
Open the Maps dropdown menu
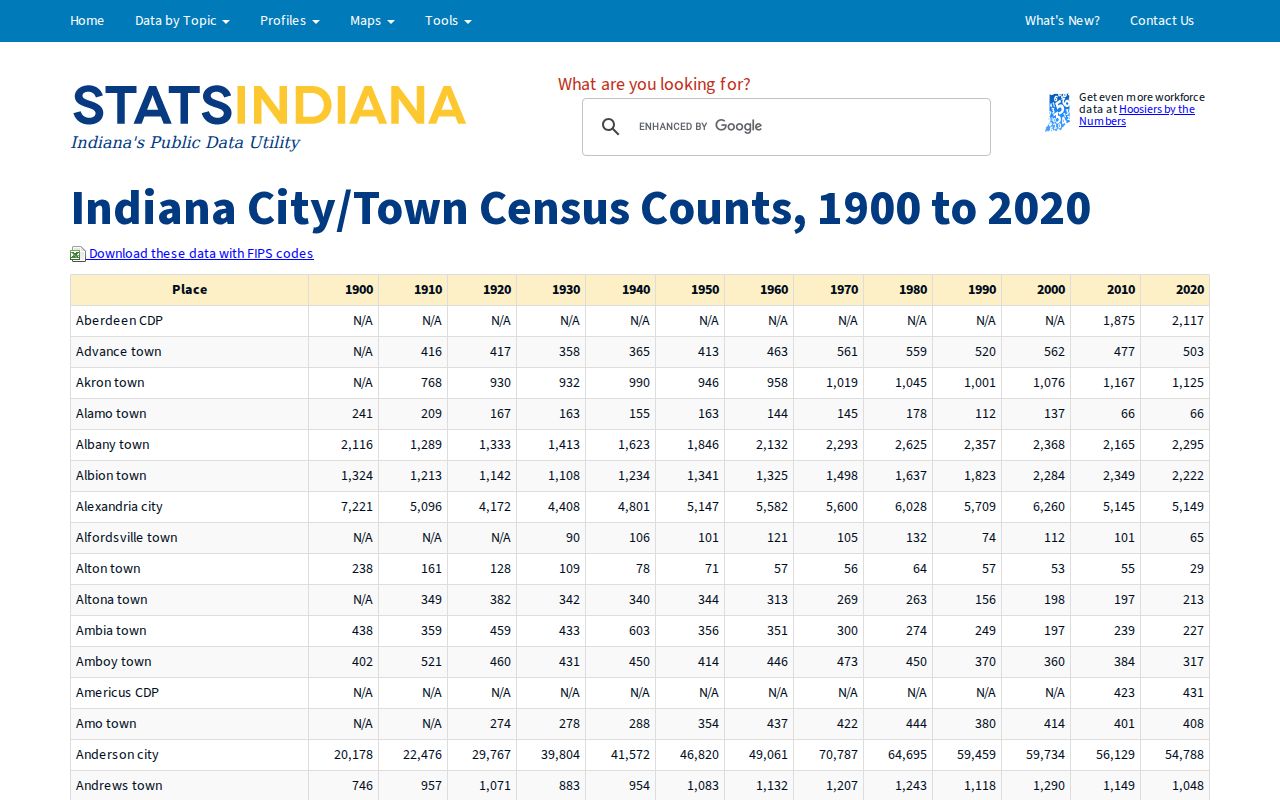372,20
